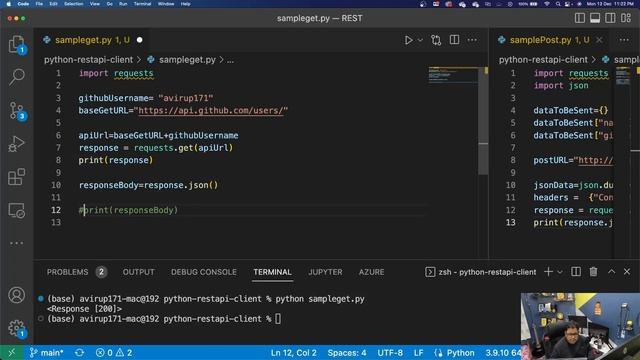Click python-restapi-client breadcrumb in left editor
This screenshot has width=640, height=360.
coord(89,60)
